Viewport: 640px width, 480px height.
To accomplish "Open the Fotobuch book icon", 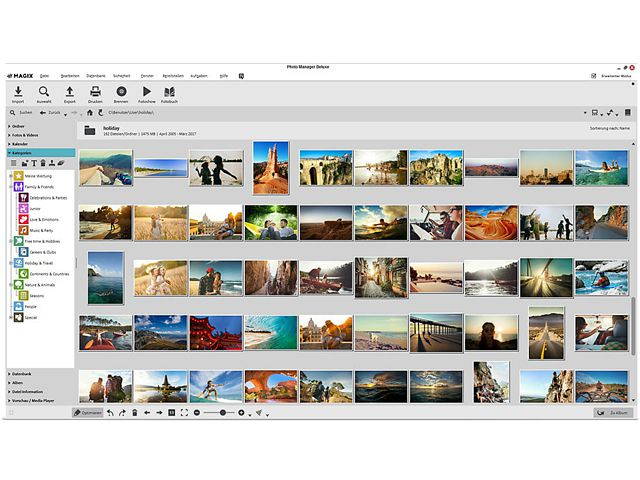I will point(169,91).
